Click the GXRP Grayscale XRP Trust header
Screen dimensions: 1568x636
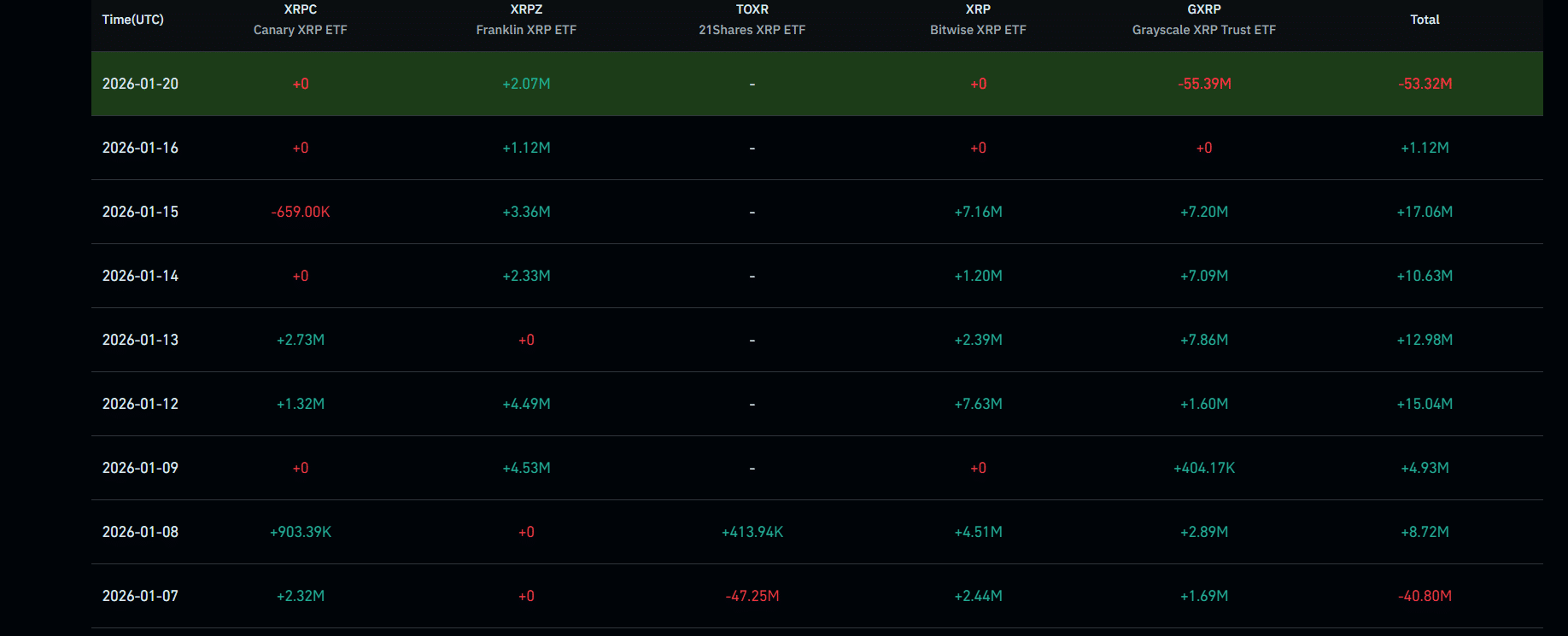1203,20
